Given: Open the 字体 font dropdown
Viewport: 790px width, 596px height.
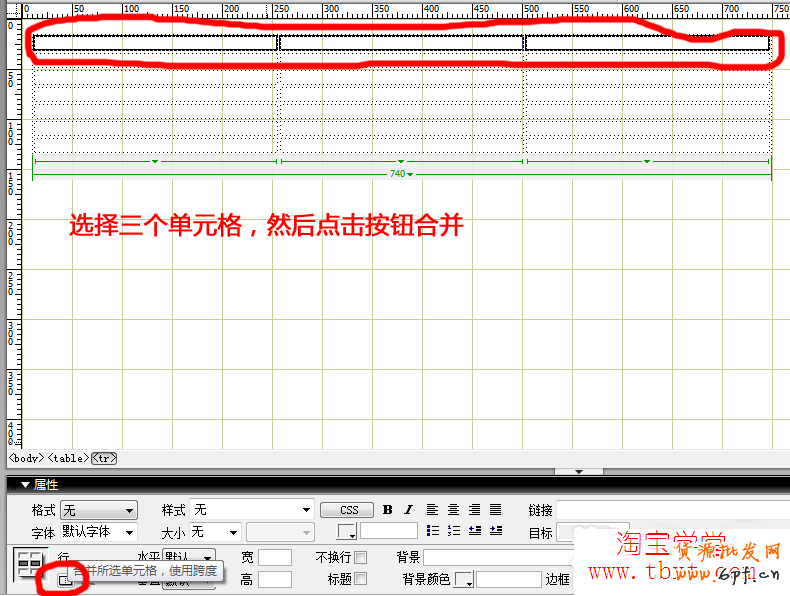Looking at the screenshot, I should pos(98,532).
